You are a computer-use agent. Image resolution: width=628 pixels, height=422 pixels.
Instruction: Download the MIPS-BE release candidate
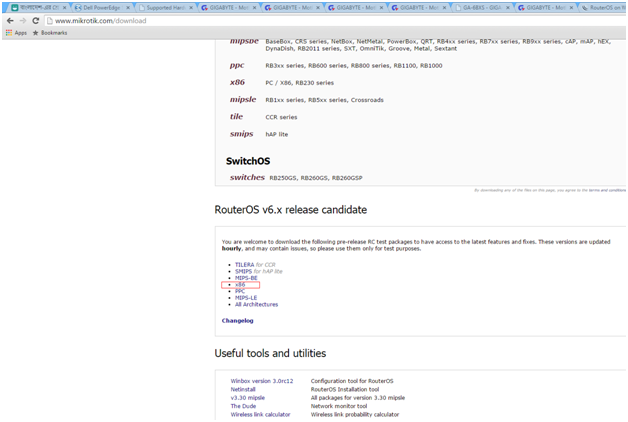pyautogui.click(x=246, y=278)
